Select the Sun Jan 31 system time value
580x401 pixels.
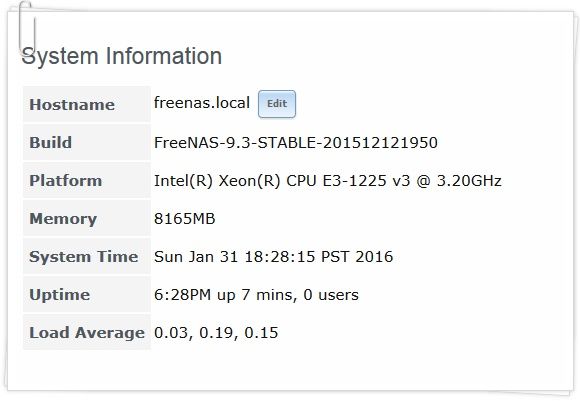273,257
